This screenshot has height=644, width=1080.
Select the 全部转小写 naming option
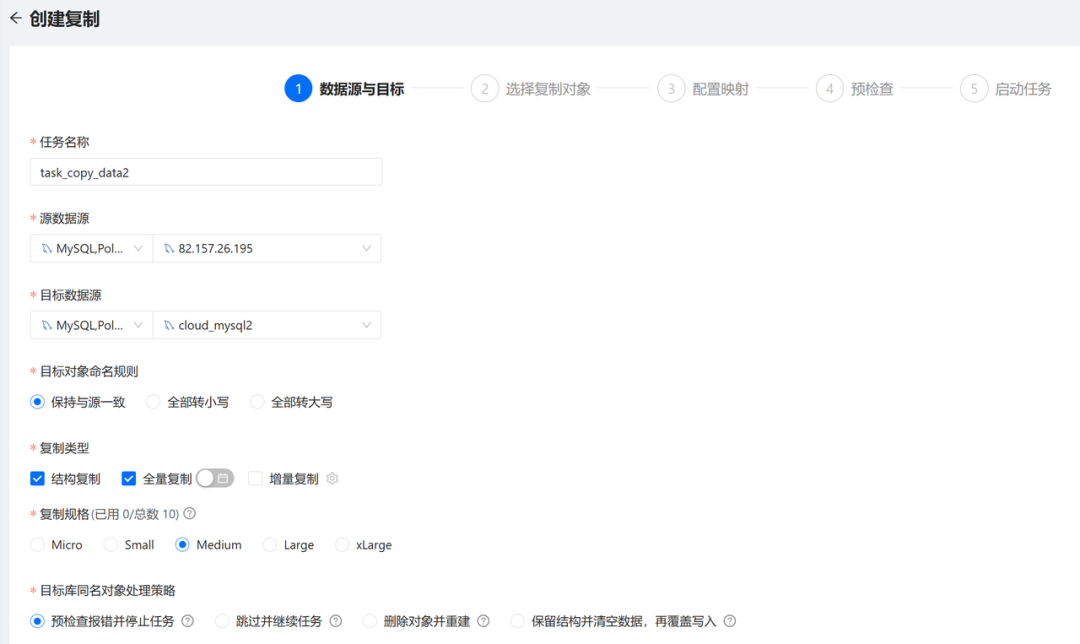(153, 402)
